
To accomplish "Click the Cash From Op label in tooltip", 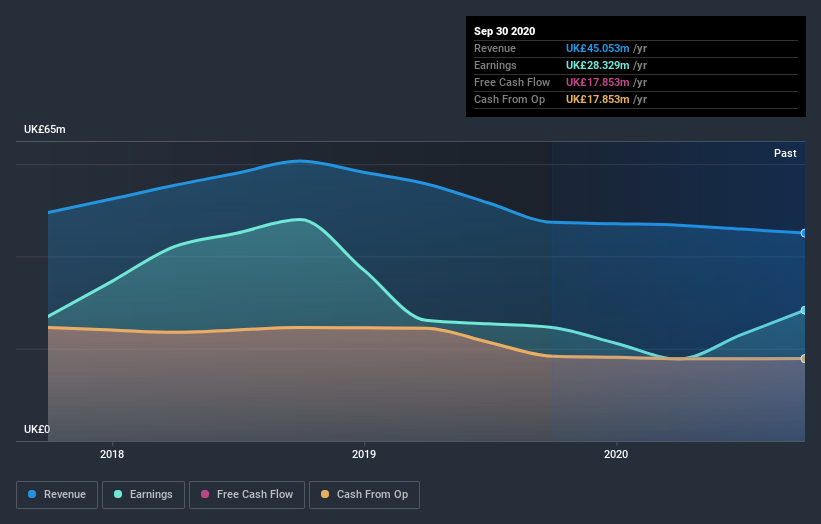I will point(509,99).
